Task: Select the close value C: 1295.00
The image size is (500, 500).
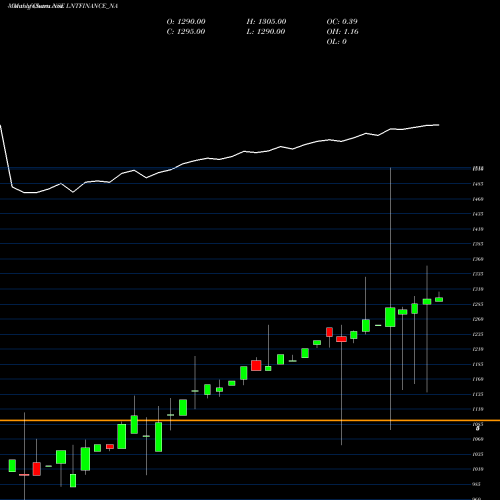Action: coord(186,32)
